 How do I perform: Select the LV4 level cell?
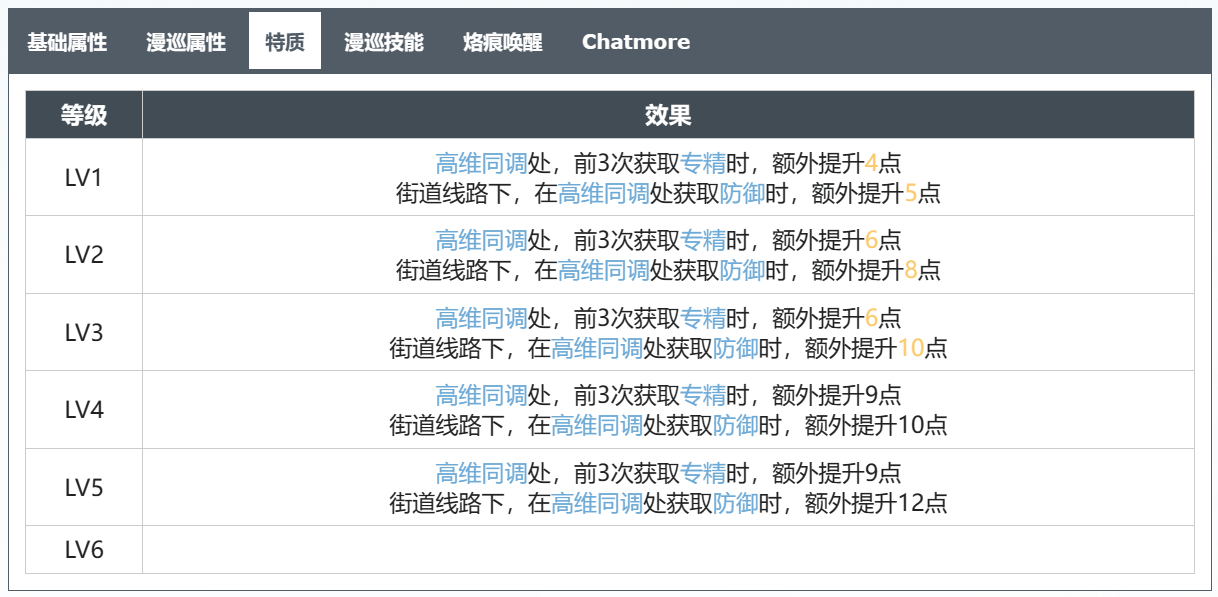tap(84, 410)
